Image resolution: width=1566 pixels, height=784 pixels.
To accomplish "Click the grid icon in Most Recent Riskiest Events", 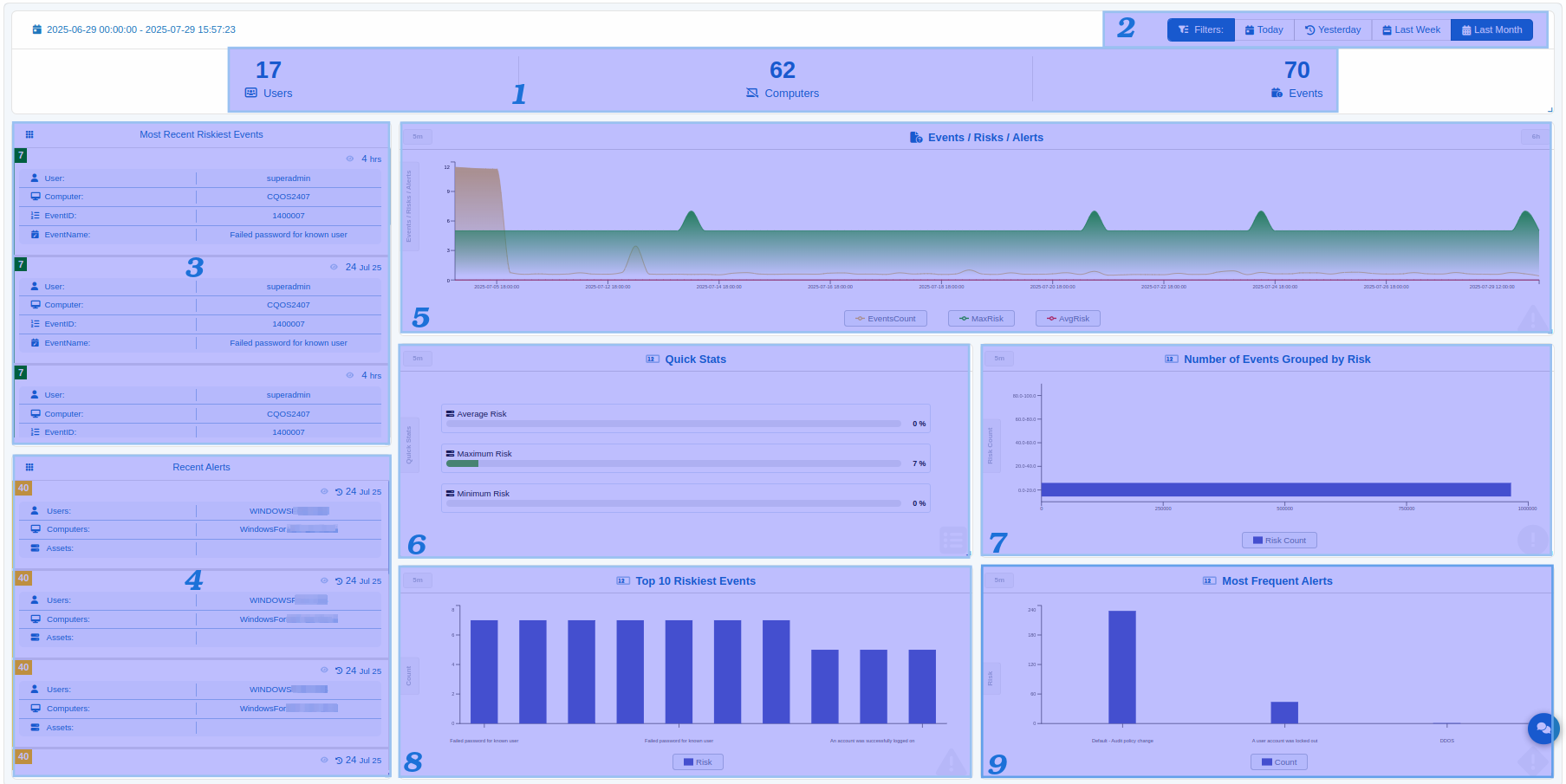I will pyautogui.click(x=29, y=135).
